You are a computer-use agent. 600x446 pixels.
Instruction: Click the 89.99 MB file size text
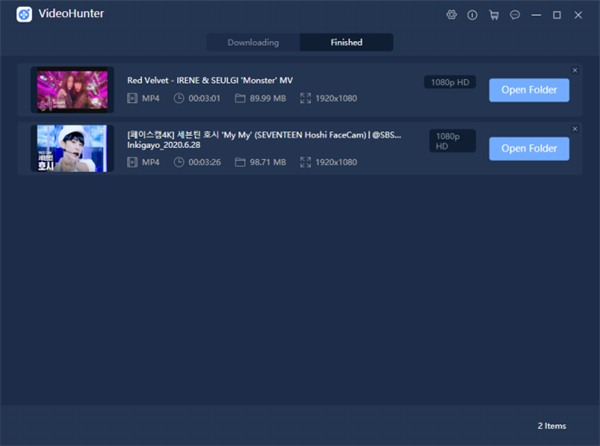click(268, 98)
